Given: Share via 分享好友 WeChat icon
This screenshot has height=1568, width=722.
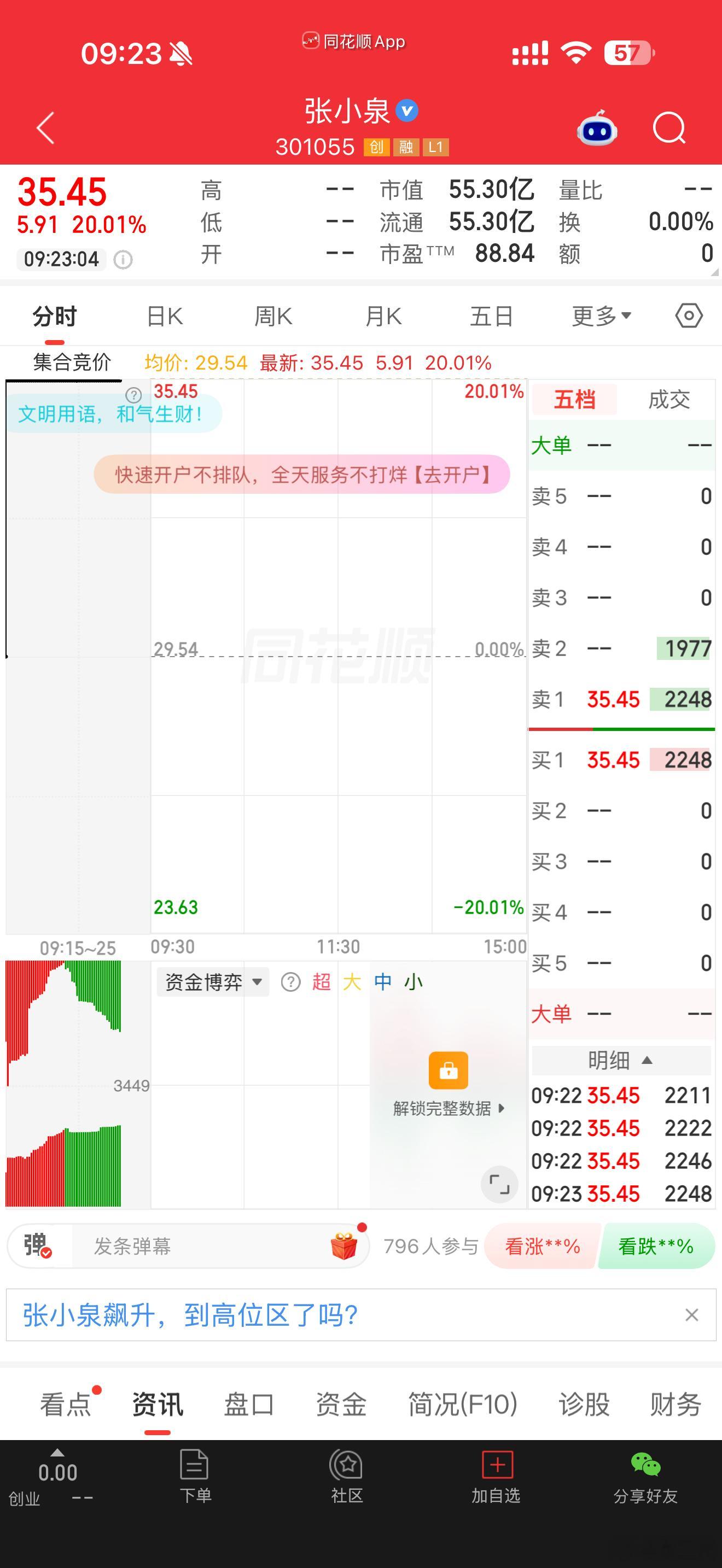Looking at the screenshot, I should click(645, 1477).
